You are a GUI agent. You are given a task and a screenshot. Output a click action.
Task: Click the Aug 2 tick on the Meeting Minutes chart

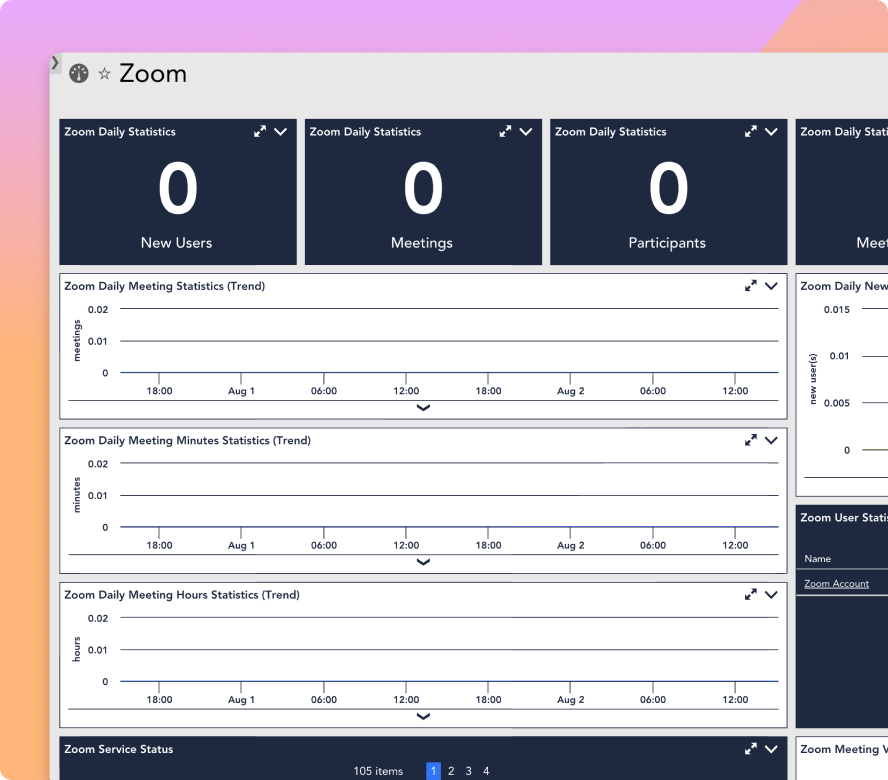[x=570, y=545]
